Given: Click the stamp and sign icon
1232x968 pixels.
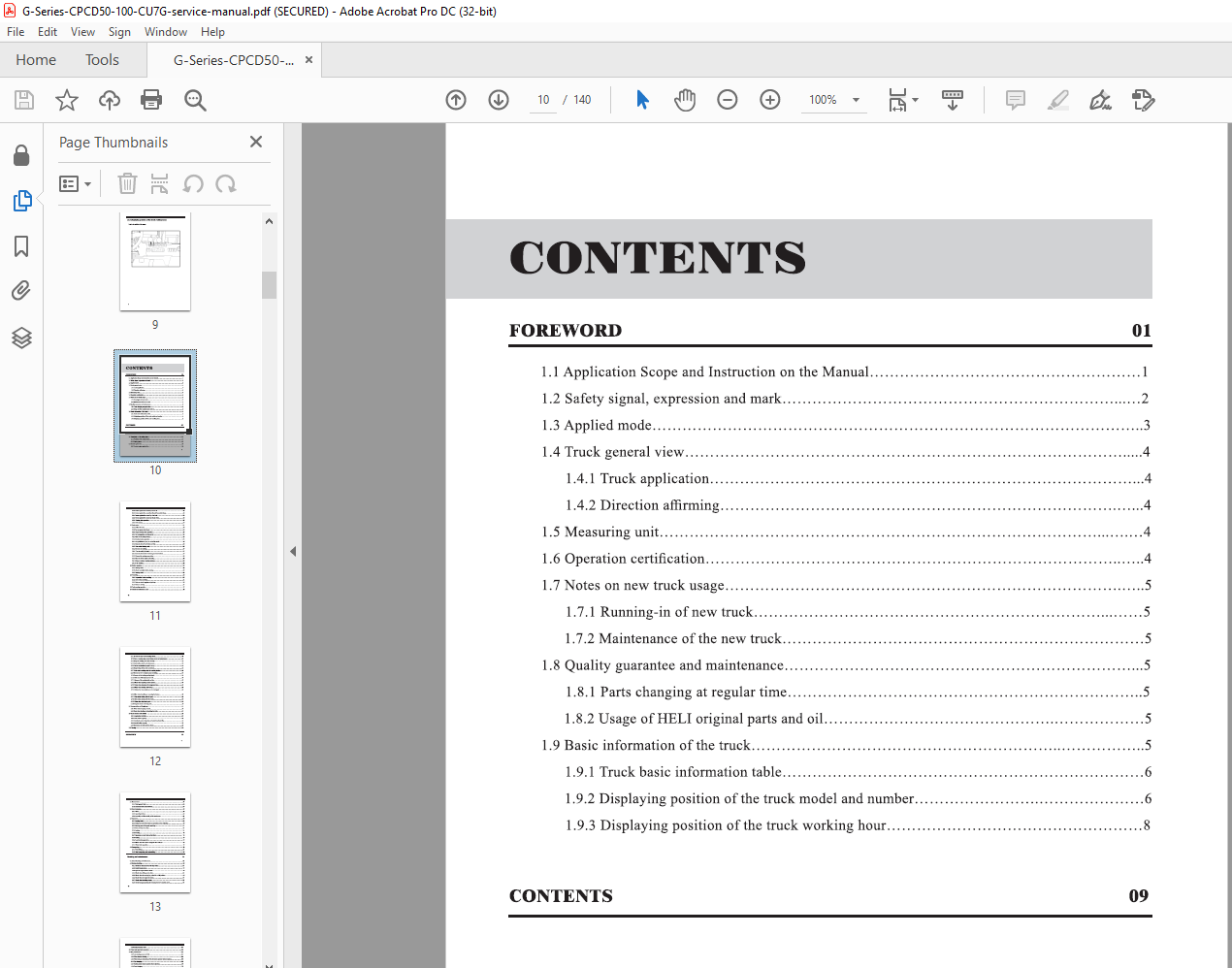Looking at the screenshot, I should [1143, 100].
